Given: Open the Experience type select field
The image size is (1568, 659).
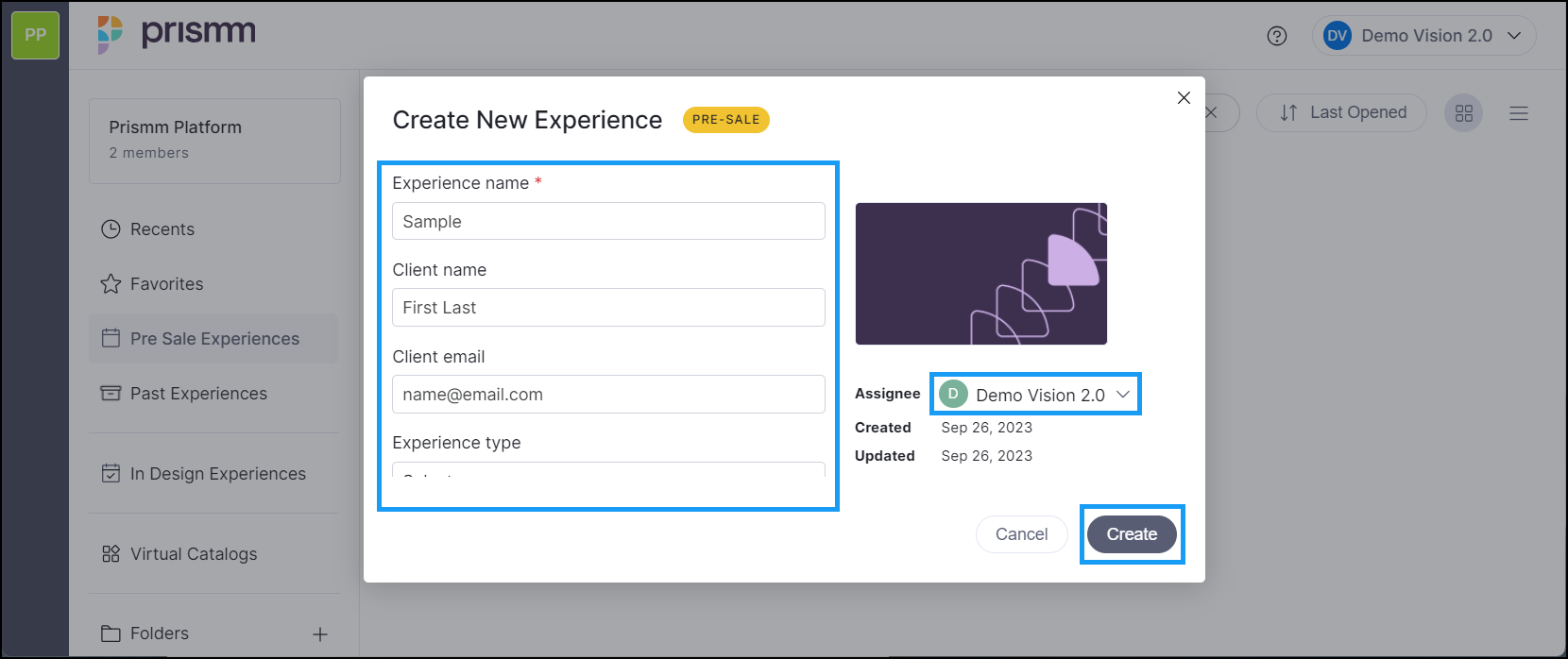Looking at the screenshot, I should 608,469.
